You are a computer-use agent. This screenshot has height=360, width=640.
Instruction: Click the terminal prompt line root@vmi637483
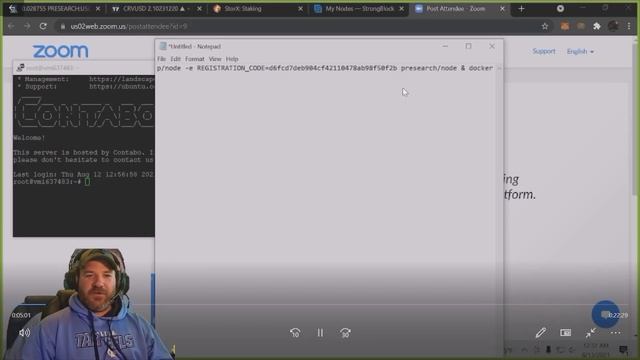point(51,182)
